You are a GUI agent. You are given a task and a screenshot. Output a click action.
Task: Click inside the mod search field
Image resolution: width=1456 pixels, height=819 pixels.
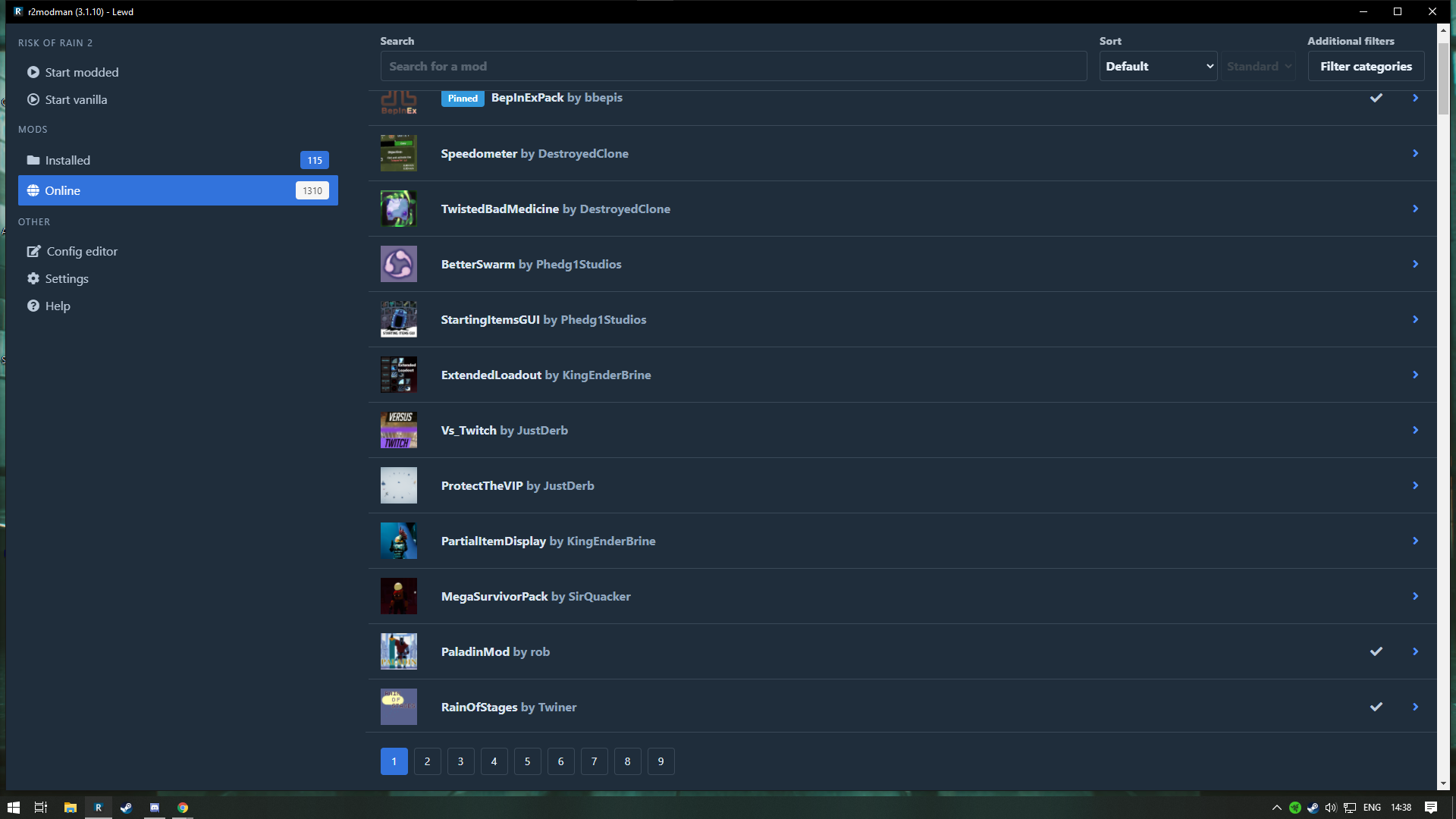733,66
